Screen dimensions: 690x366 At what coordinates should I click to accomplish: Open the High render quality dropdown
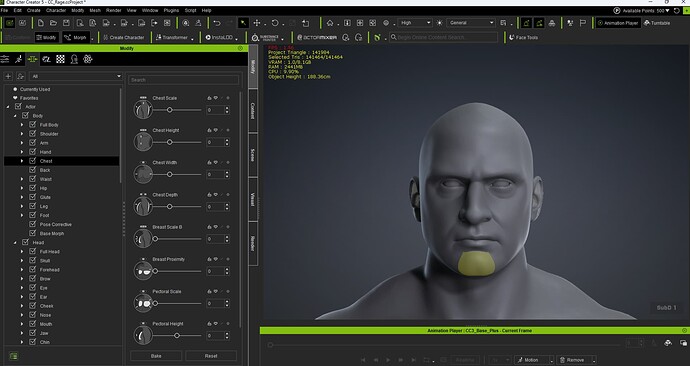click(415, 23)
